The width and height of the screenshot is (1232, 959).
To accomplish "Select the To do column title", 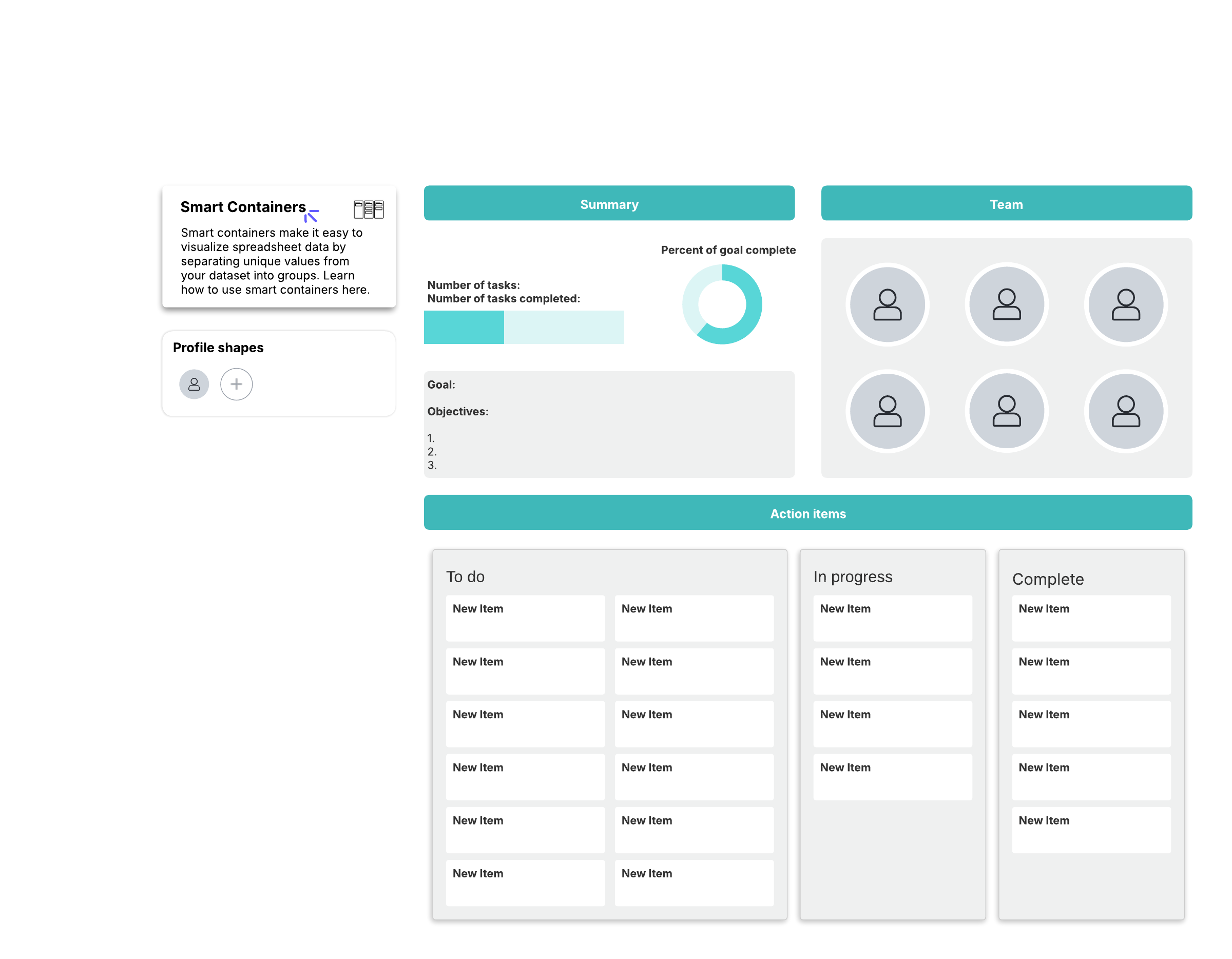I will (x=466, y=577).
